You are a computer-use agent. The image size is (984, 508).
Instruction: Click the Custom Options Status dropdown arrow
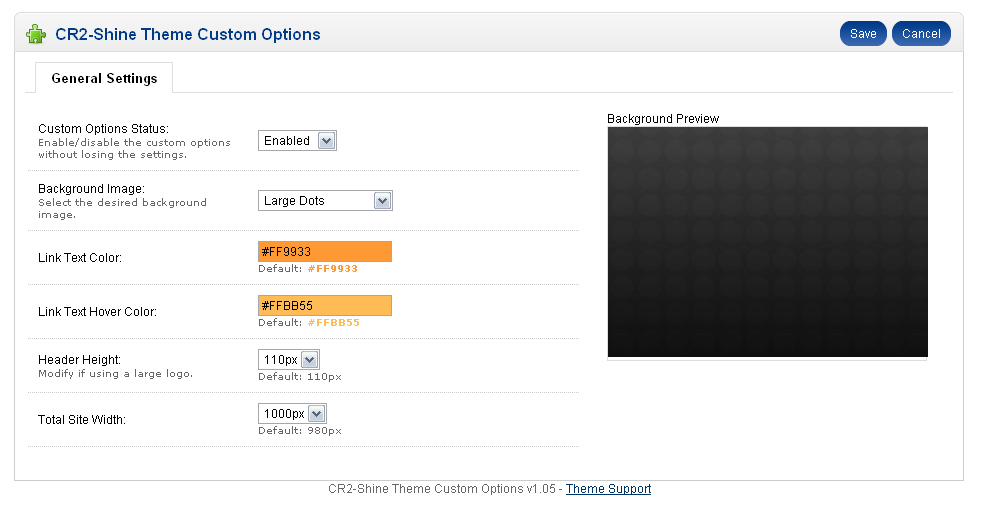pos(326,141)
